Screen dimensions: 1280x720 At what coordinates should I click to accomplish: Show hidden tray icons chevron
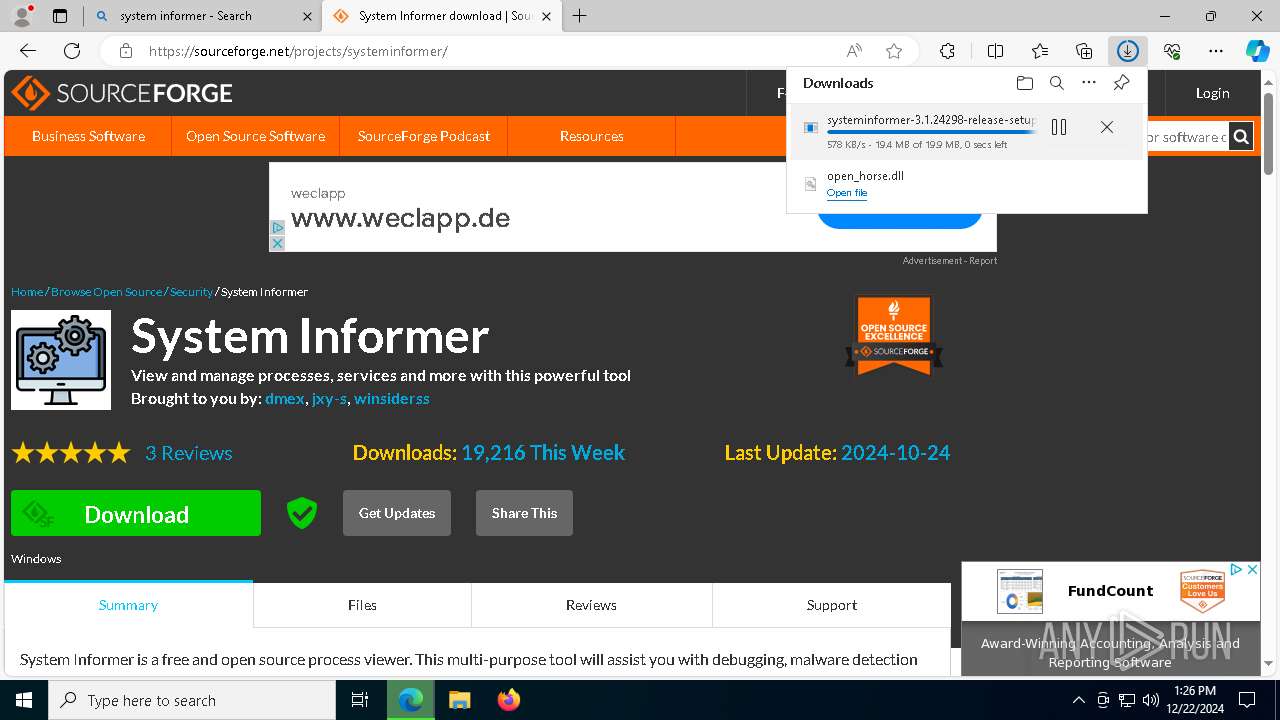tap(1078, 700)
